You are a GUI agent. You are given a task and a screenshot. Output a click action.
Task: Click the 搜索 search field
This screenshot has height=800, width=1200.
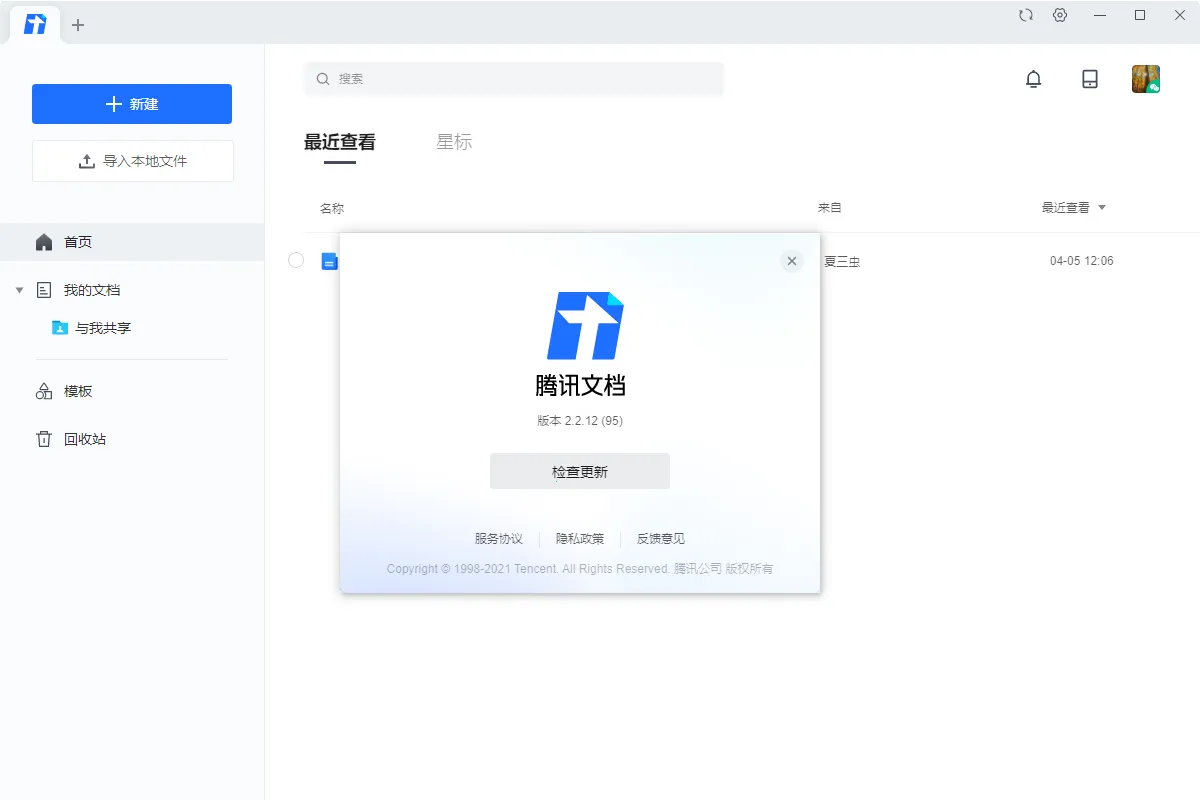(514, 79)
